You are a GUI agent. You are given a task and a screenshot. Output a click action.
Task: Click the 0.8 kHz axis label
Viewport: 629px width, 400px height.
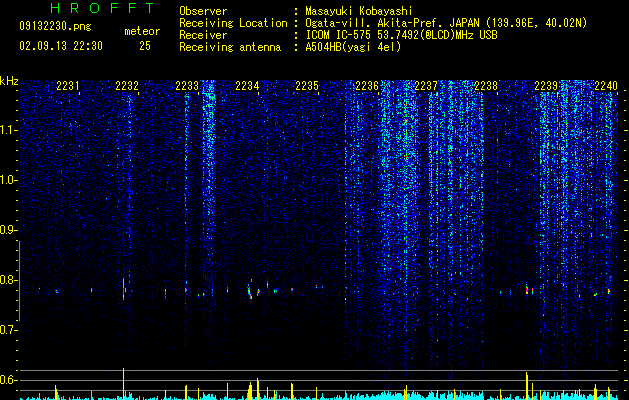pyautogui.click(x=8, y=280)
